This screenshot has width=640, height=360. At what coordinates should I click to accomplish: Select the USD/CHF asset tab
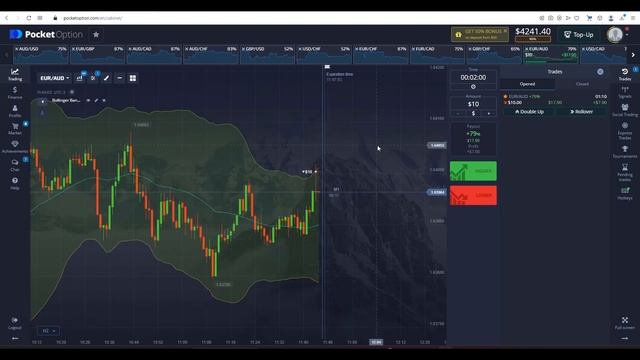tap(324, 55)
